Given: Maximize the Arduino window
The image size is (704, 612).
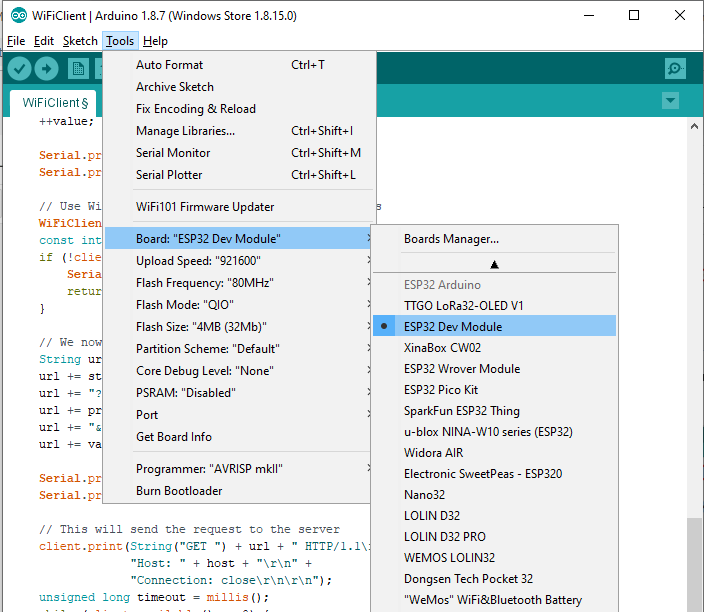Looking at the screenshot, I should (x=634, y=16).
